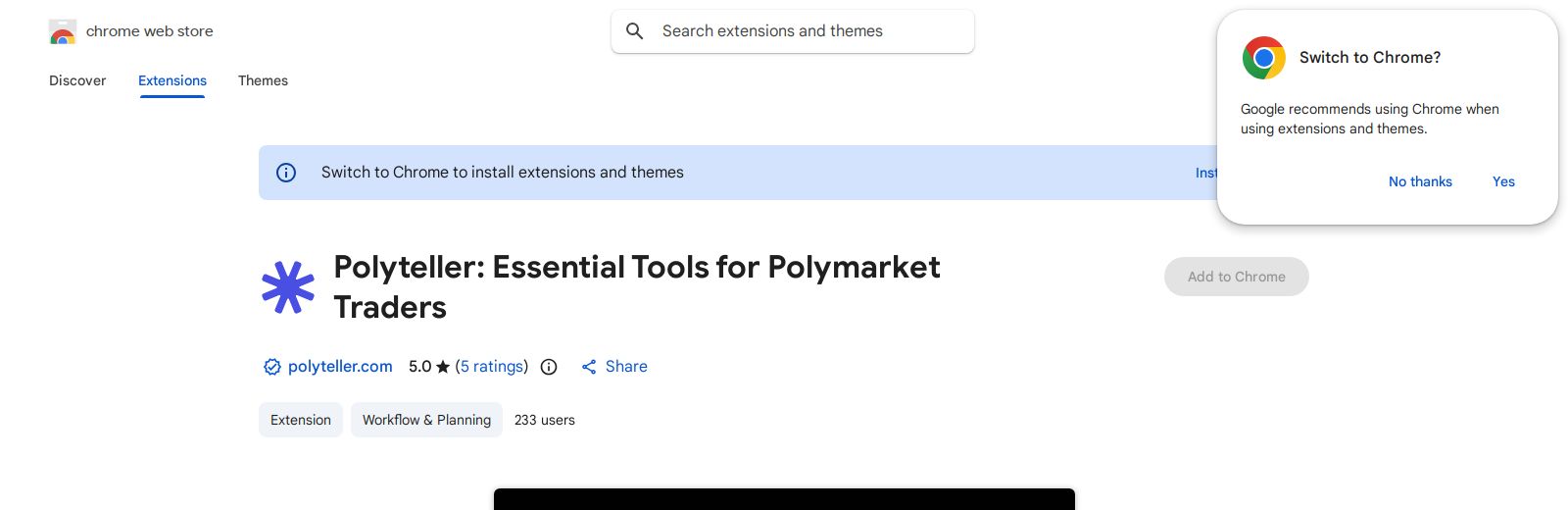Switch to the Themes tab
This screenshot has width=1568, height=510.
[x=263, y=80]
